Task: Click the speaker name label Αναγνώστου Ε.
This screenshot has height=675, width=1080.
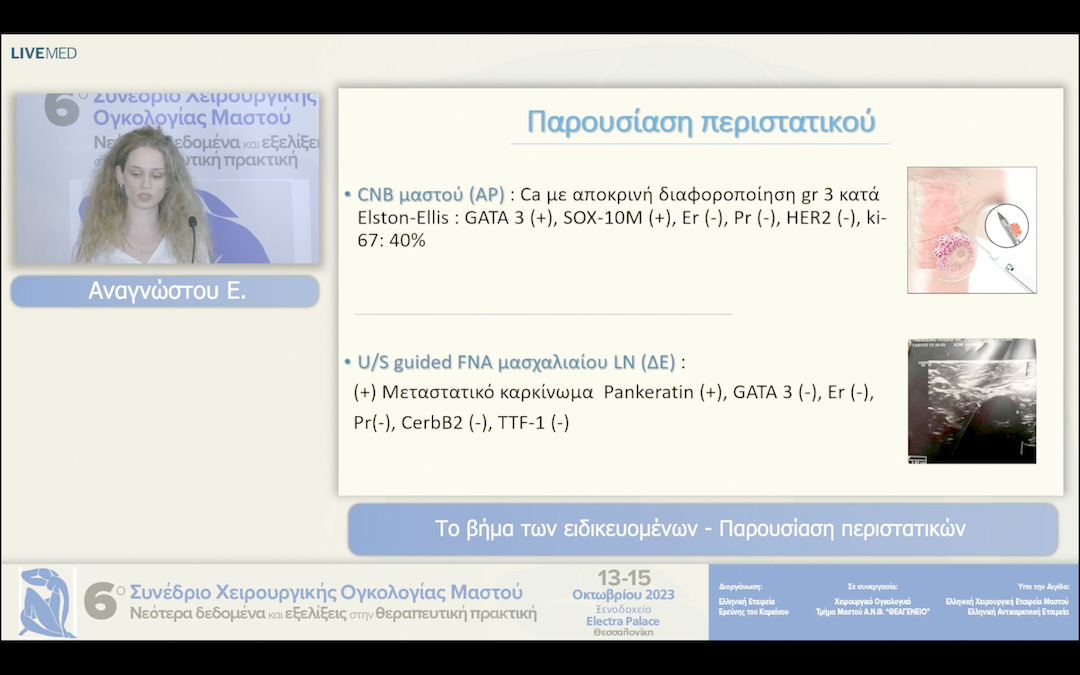Action: point(165,292)
